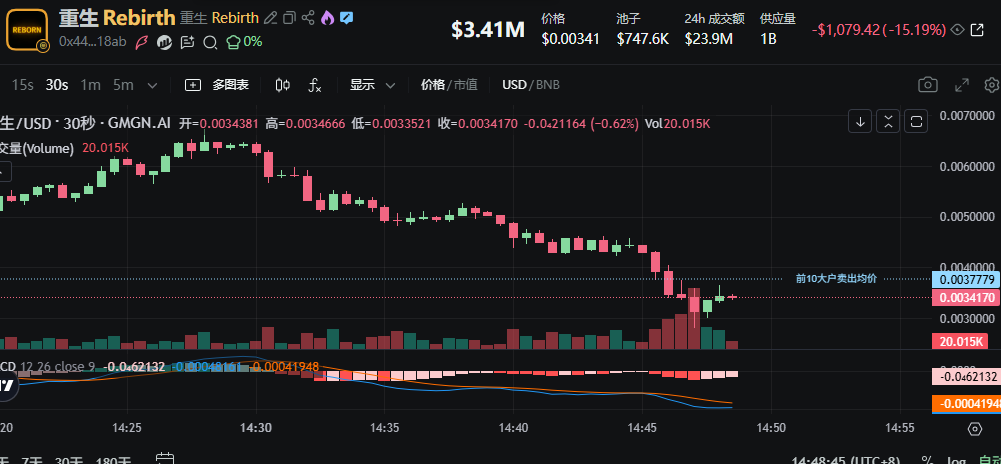Open the external link share-PnL icon
This screenshot has height=464, width=1001.
coord(977,29)
